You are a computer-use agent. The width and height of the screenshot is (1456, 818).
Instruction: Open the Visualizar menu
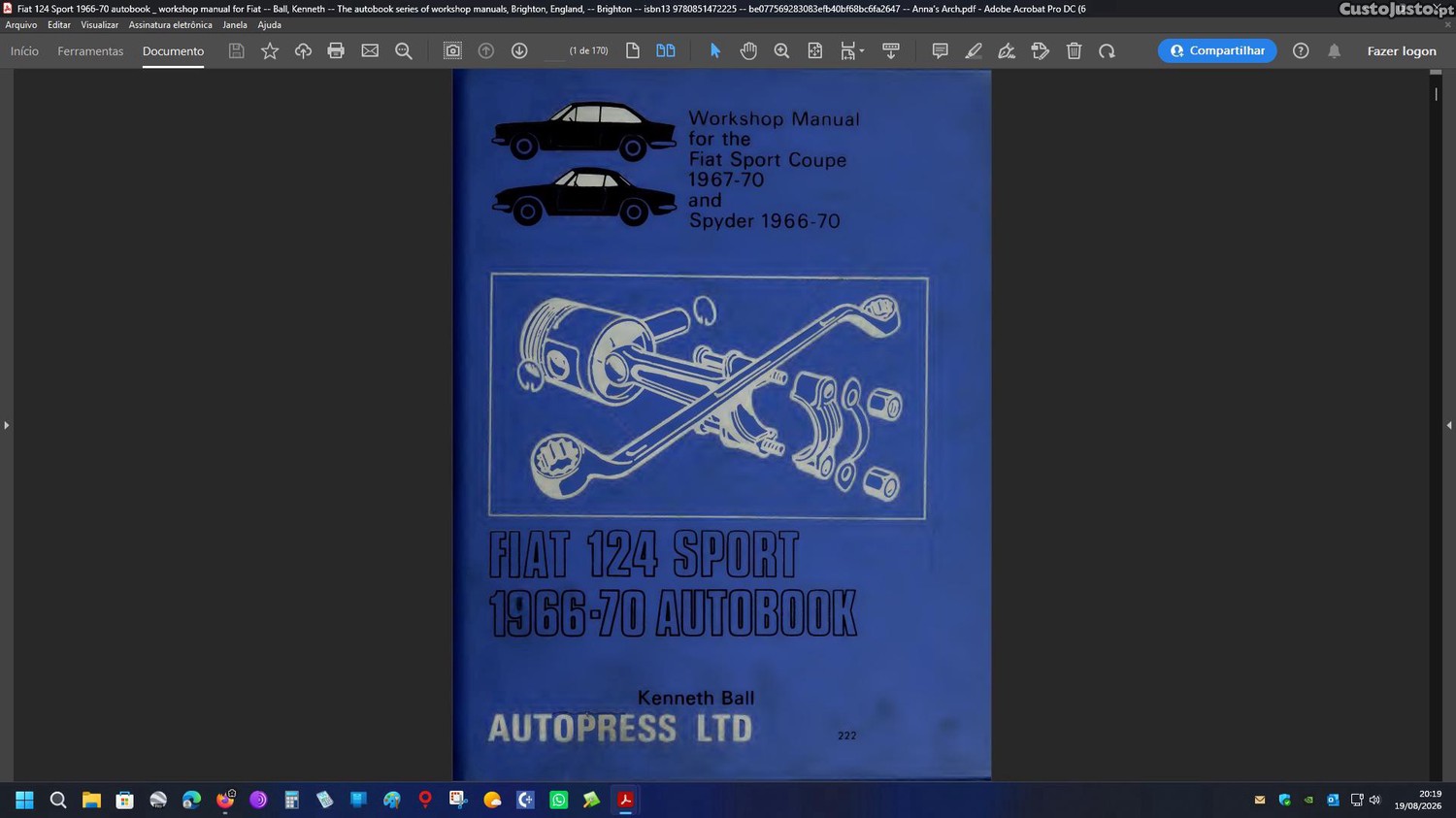[99, 25]
